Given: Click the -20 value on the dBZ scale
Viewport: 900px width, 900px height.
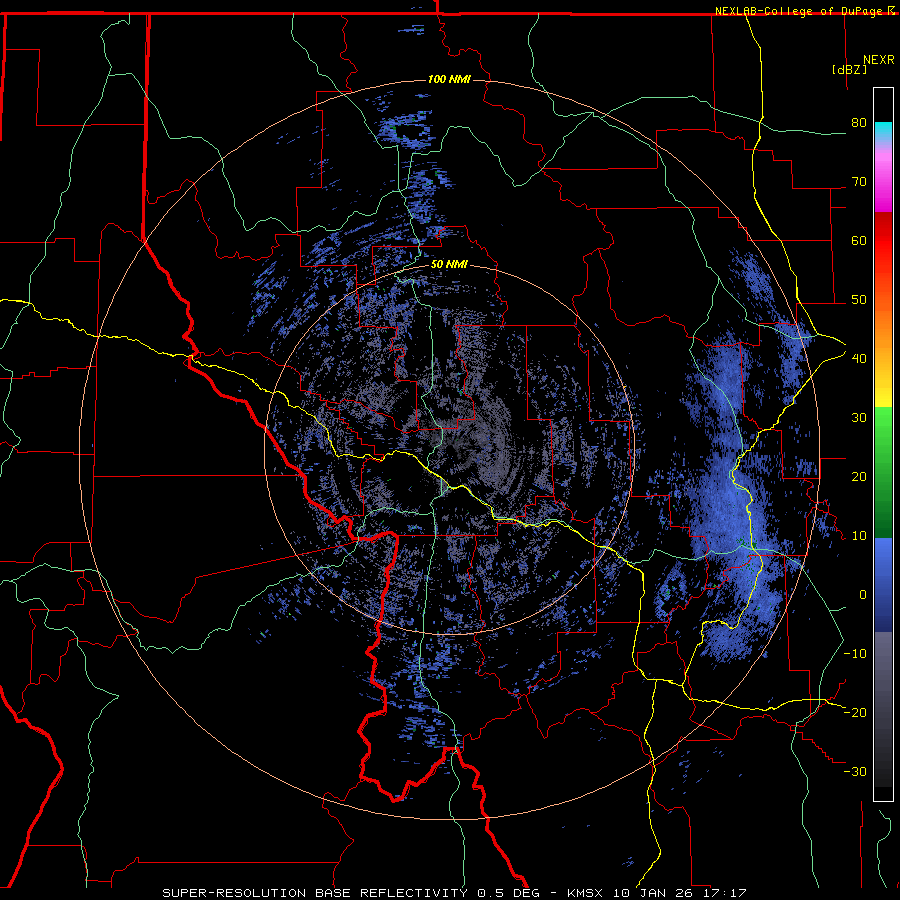Looking at the screenshot, I should pos(855,712).
